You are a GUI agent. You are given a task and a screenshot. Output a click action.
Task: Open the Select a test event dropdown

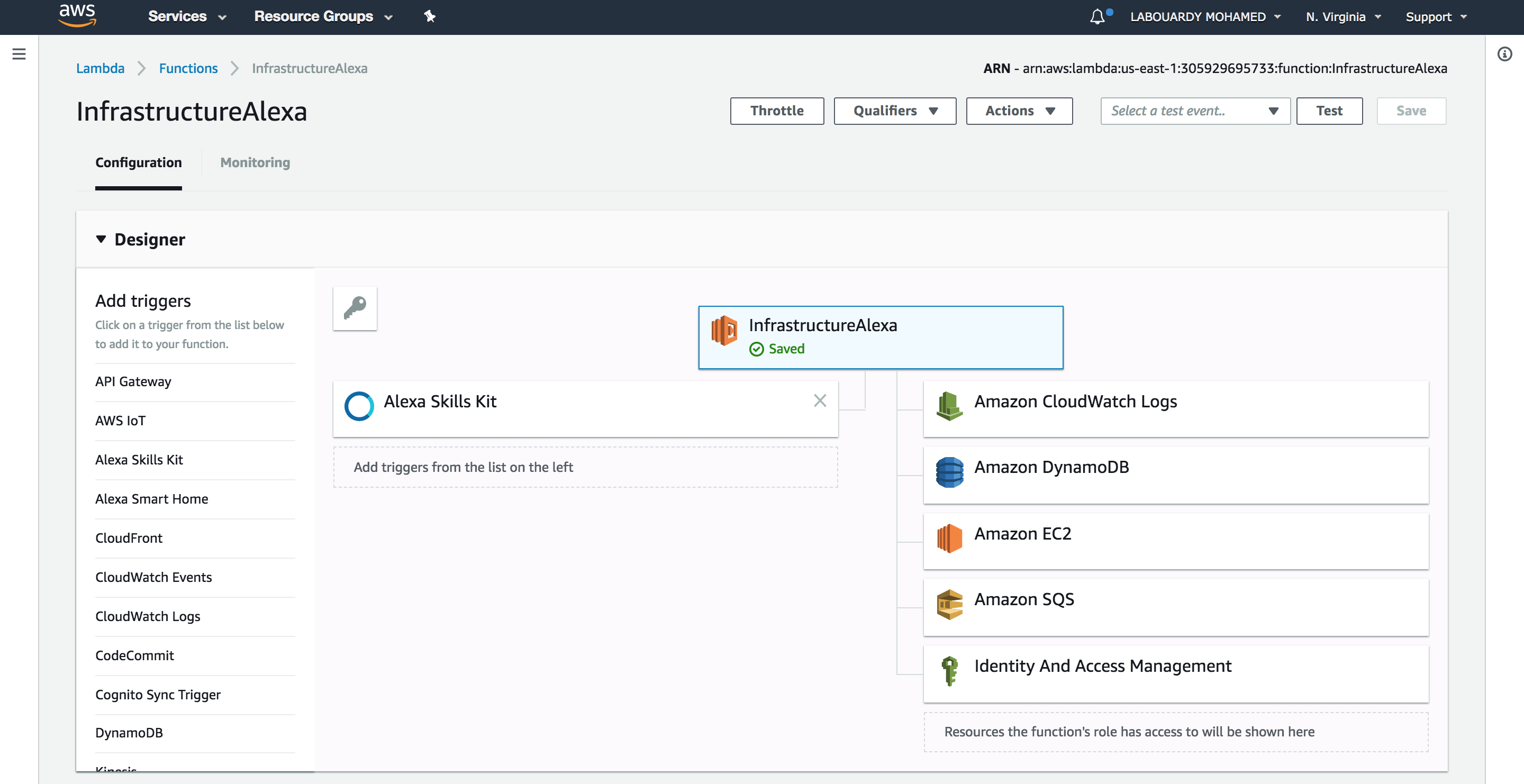click(1194, 111)
